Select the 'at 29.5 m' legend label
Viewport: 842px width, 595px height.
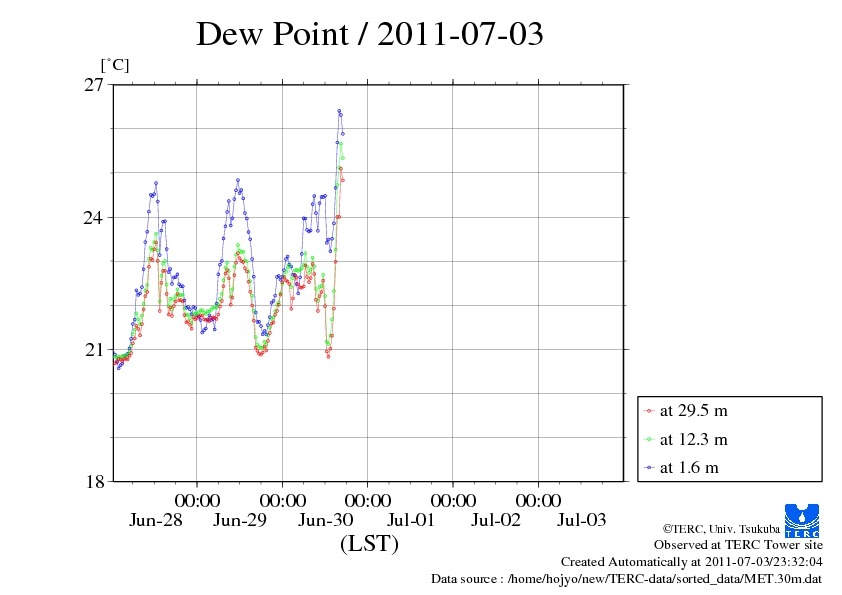coord(694,411)
